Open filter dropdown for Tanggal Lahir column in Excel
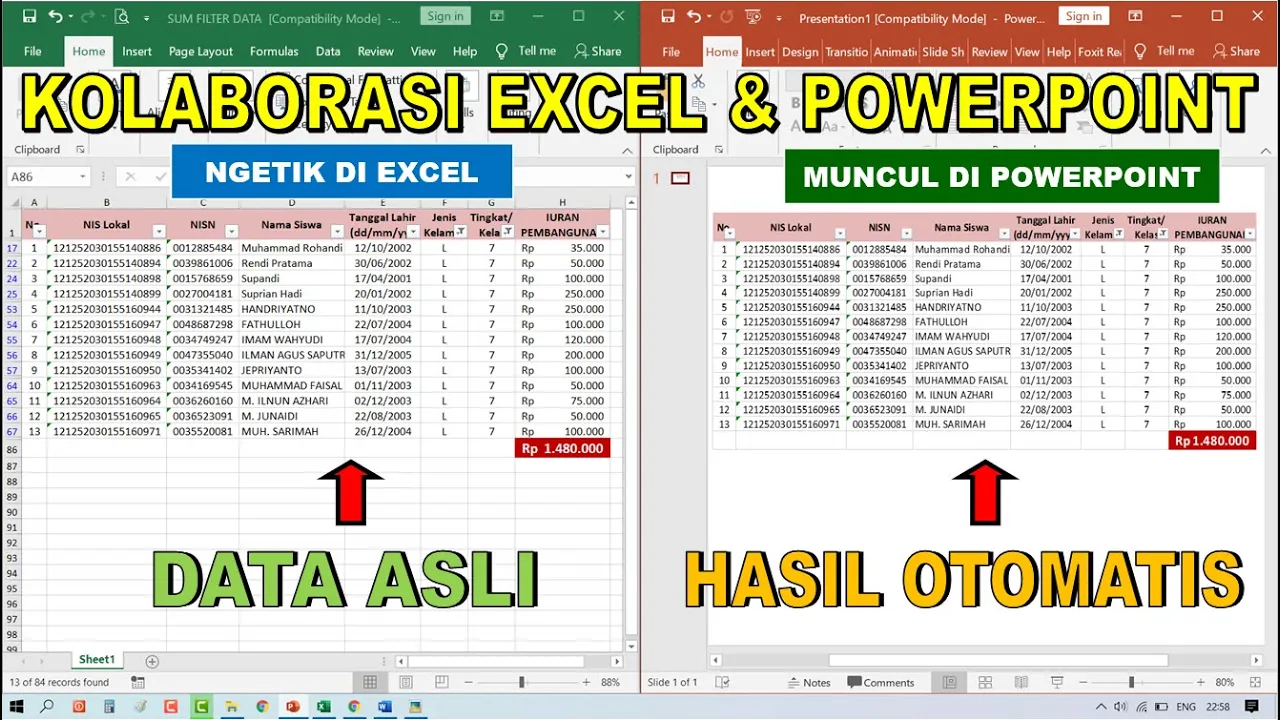The width and height of the screenshot is (1280, 720). pyautogui.click(x=411, y=232)
